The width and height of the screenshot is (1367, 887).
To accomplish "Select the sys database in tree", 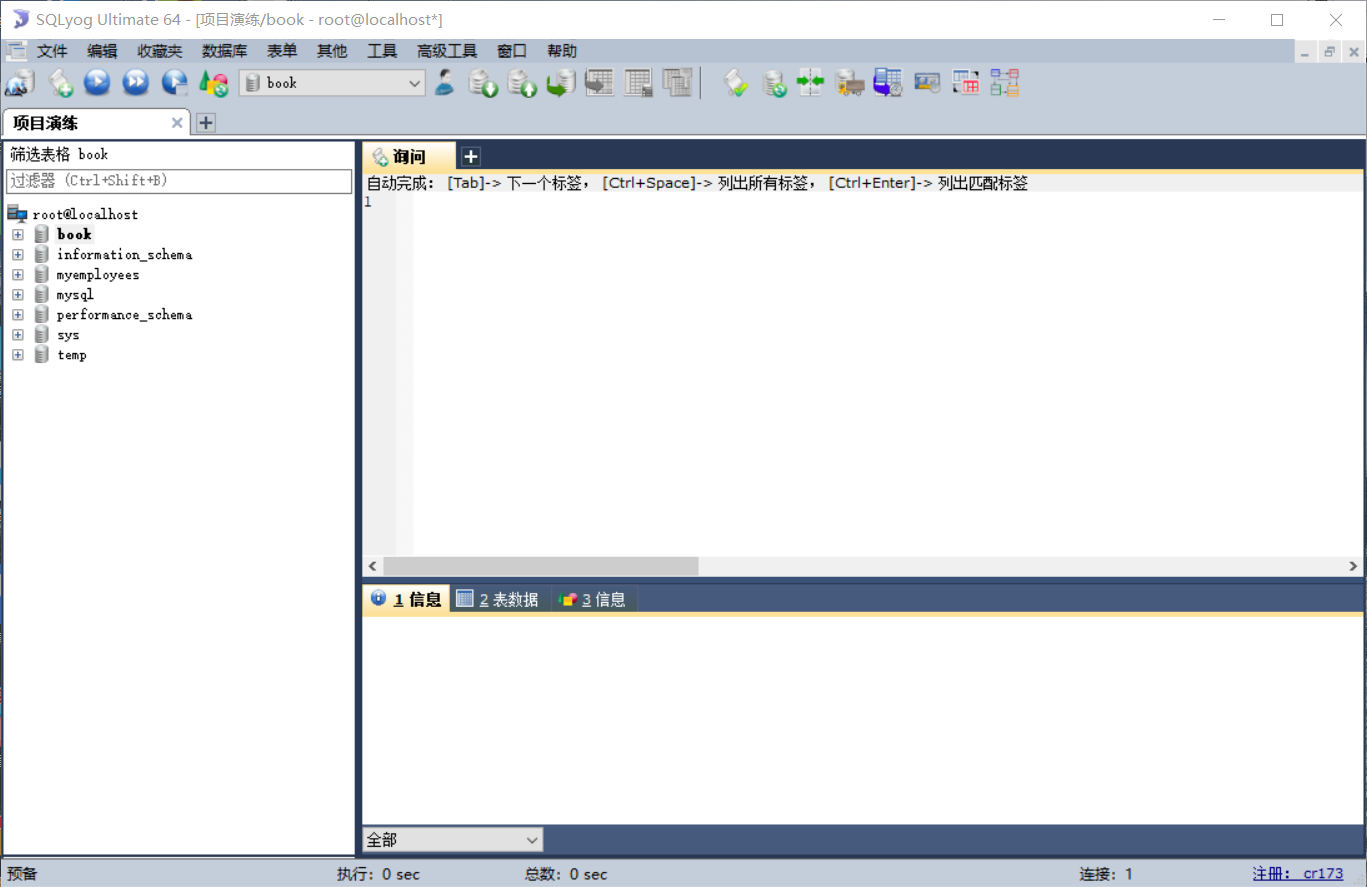I will (68, 334).
